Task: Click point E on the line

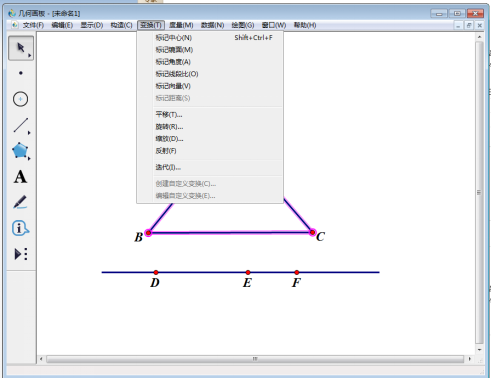Action: (x=248, y=272)
